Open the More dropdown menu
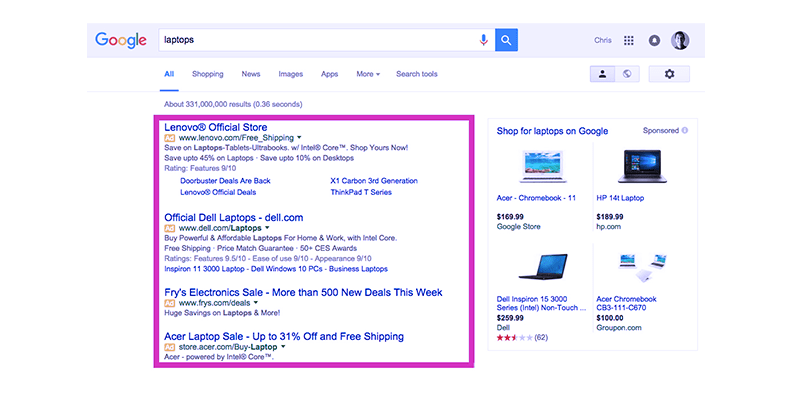800x400 pixels. [368, 74]
